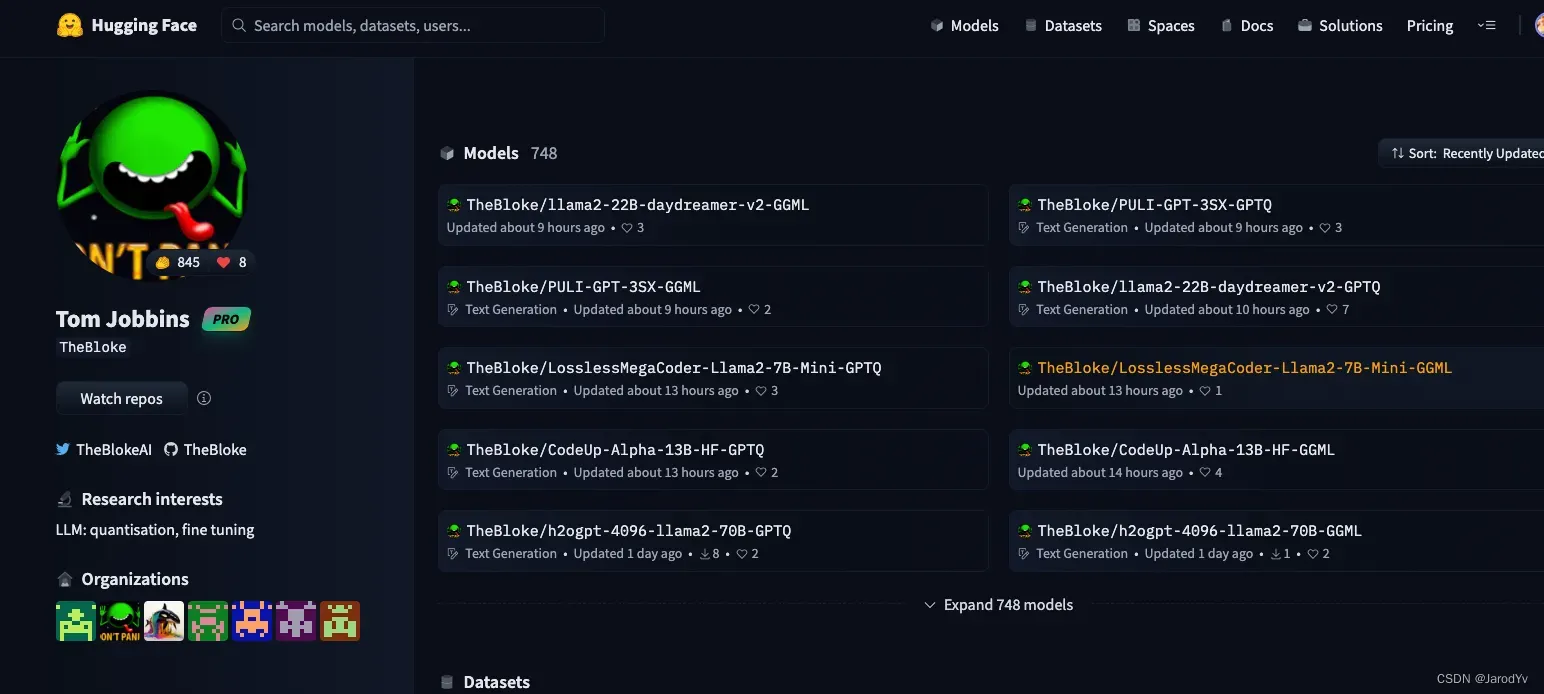The image size is (1544, 694).
Task: Click the Watch repos button
Action: click(x=121, y=398)
